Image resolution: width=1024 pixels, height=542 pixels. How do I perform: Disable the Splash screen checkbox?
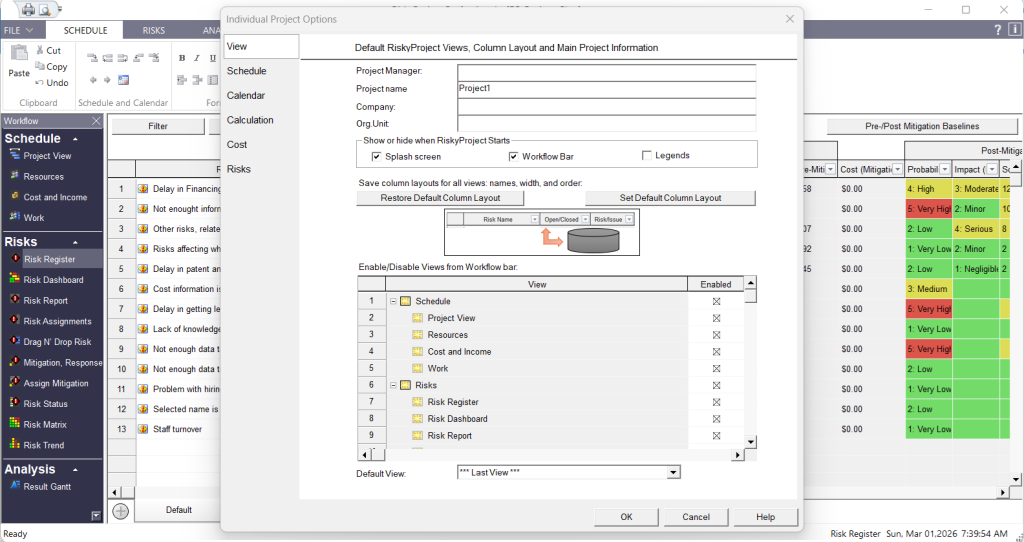click(376, 157)
